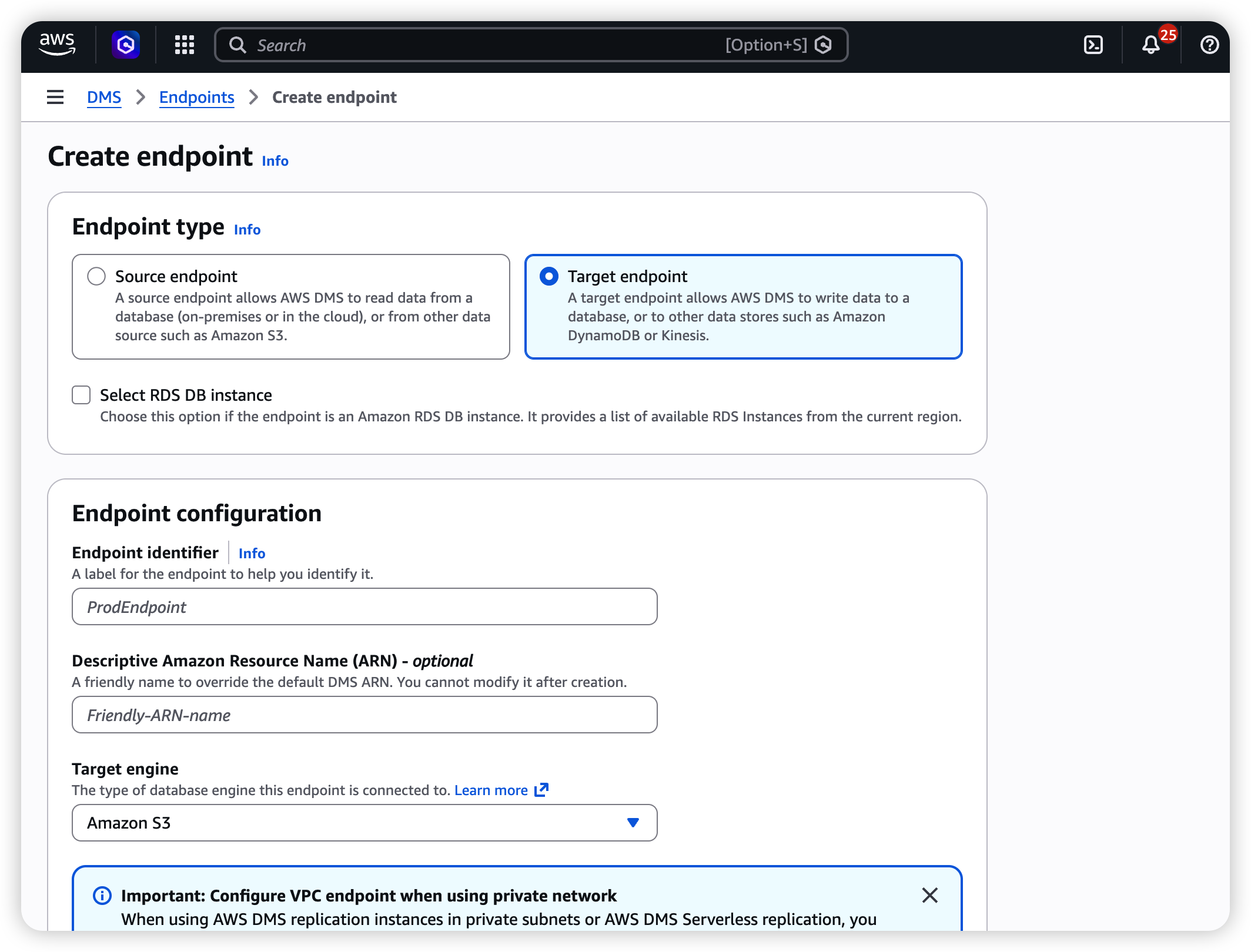Viewport: 1251px width, 952px height.
Task: Enable Select RDS DB instance checkbox
Action: click(82, 395)
